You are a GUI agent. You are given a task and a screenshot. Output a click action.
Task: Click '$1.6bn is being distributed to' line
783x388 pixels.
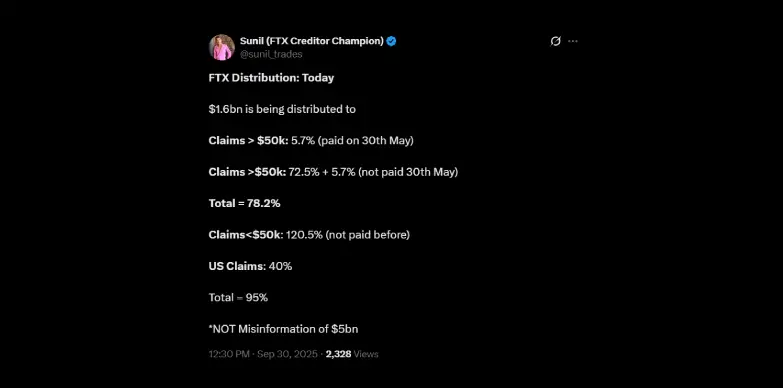point(282,109)
